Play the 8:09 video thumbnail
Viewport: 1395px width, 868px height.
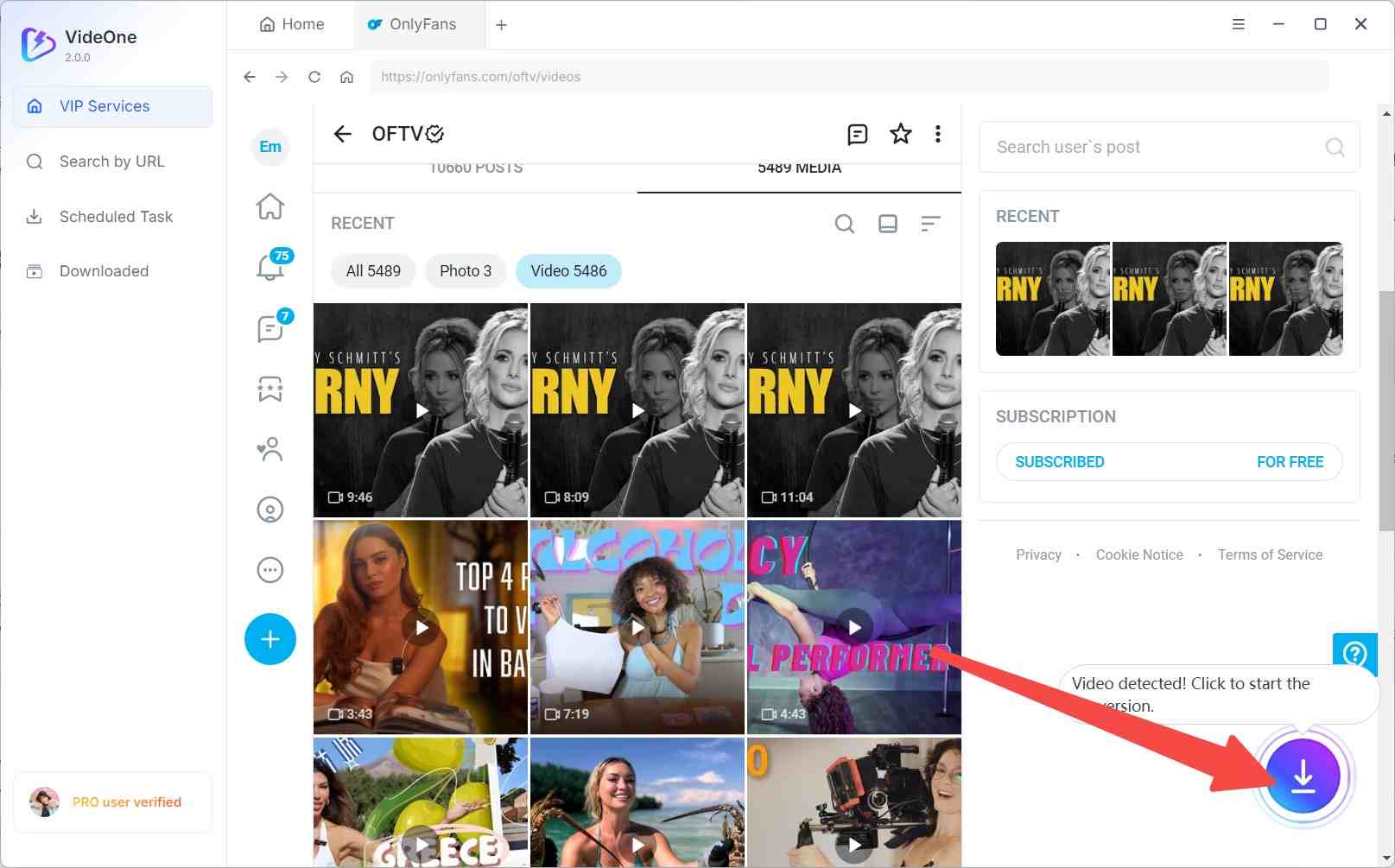[637, 410]
